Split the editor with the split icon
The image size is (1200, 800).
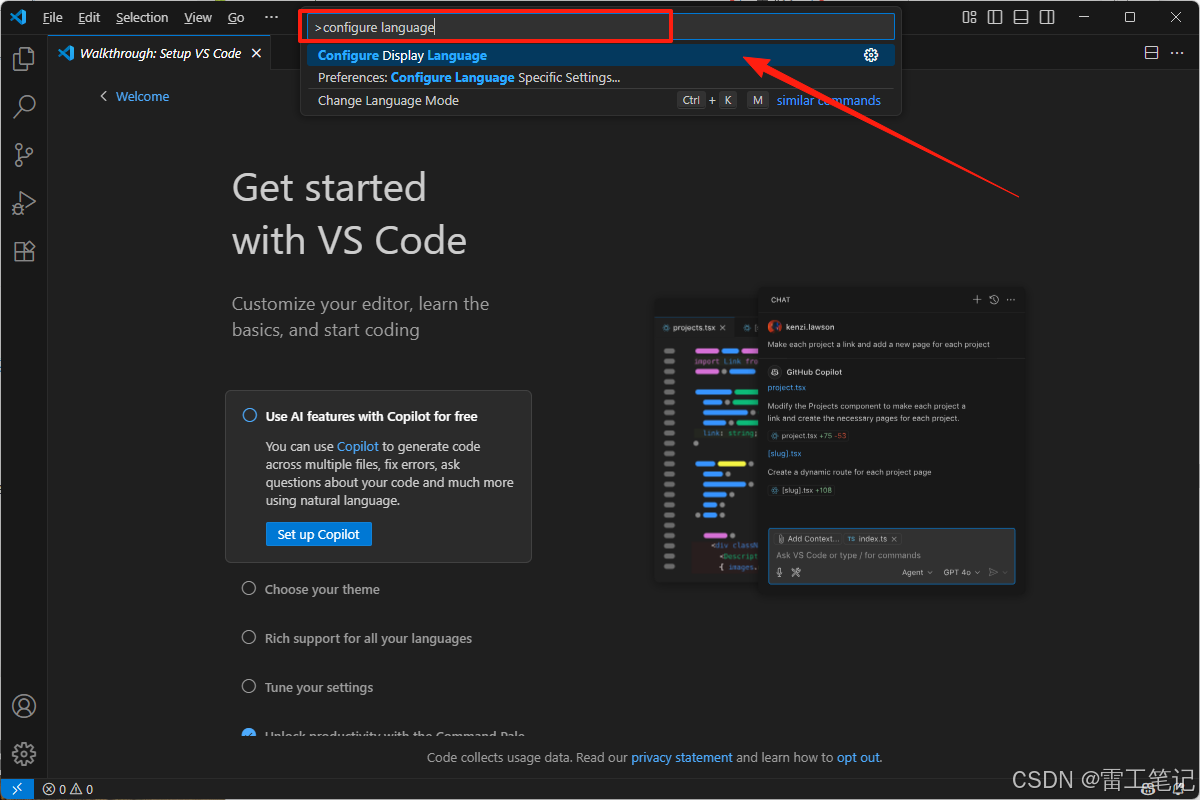click(x=1151, y=53)
